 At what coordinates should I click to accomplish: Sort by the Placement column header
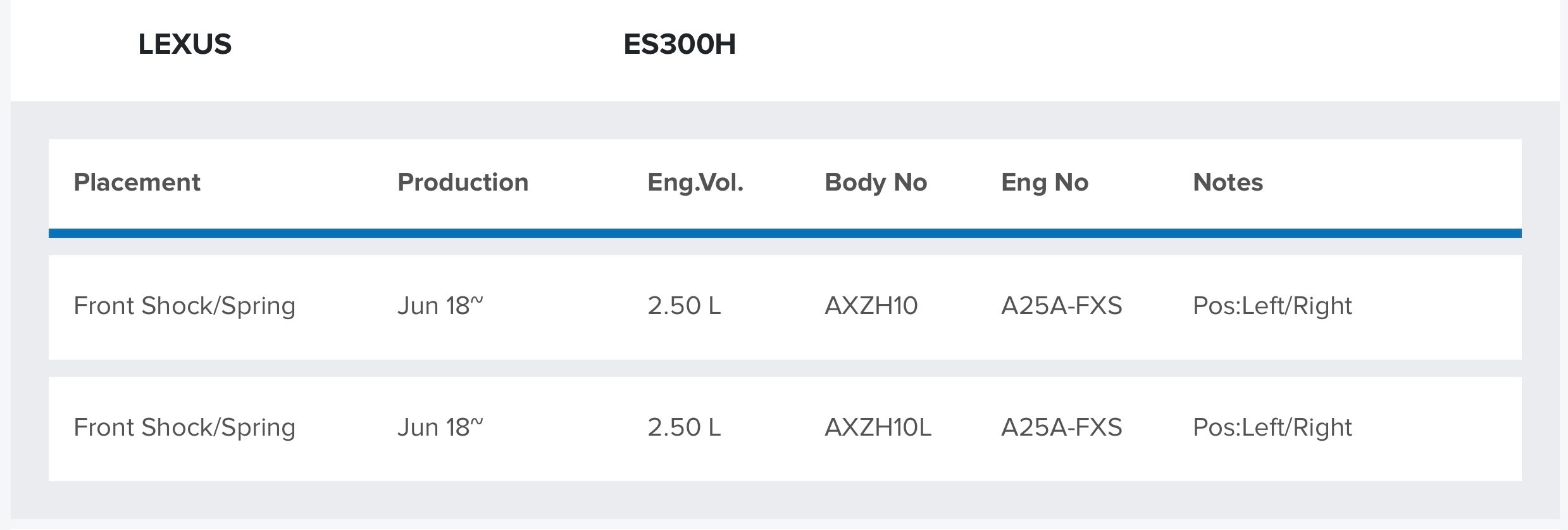coord(137,182)
